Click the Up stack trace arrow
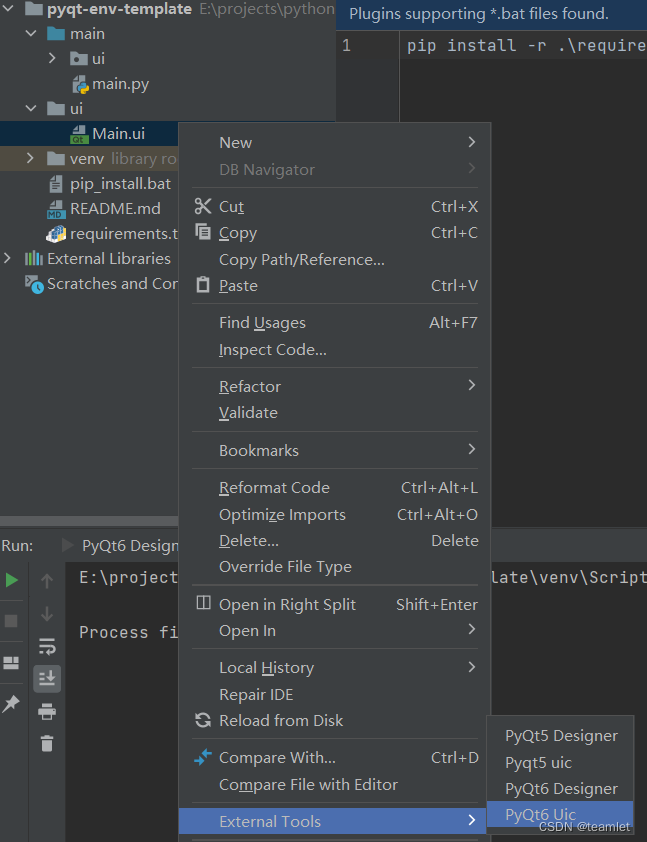Viewport: 647px width, 842px height. [47, 580]
